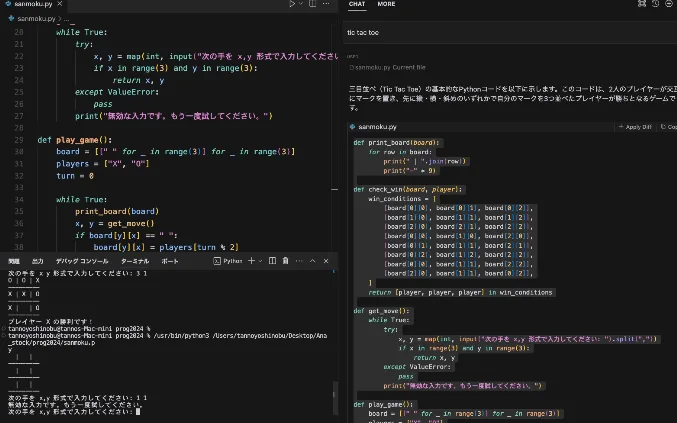Show chat history with the clock icon

(x=655, y=4)
